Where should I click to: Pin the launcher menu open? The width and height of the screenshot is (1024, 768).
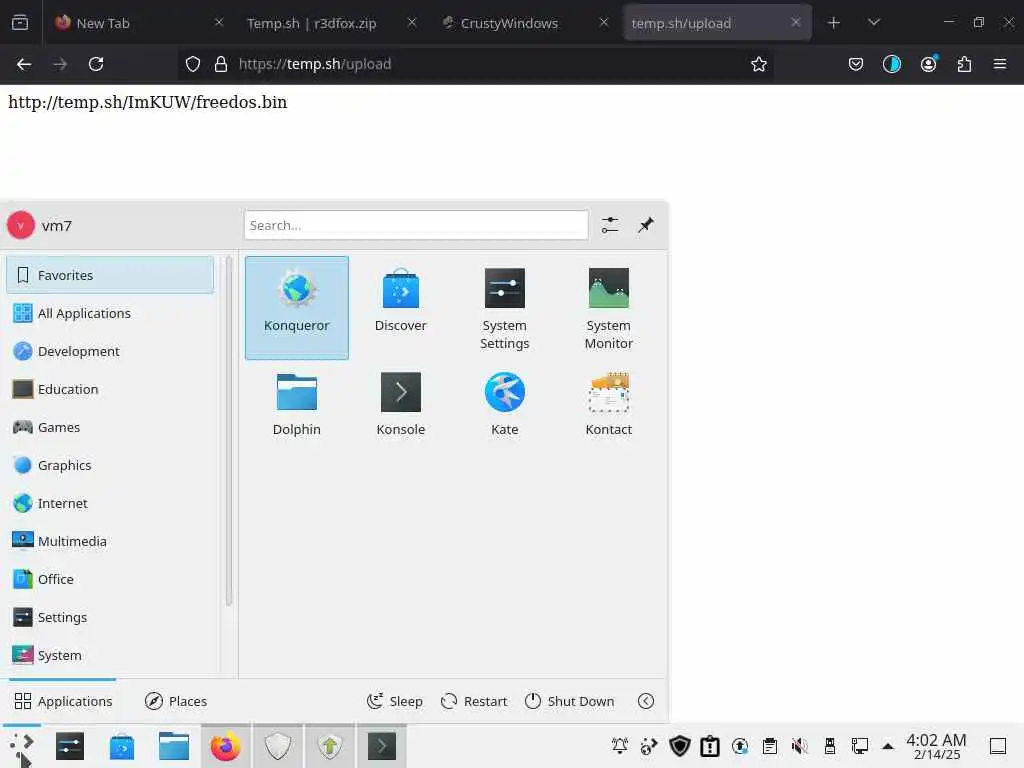tap(646, 225)
